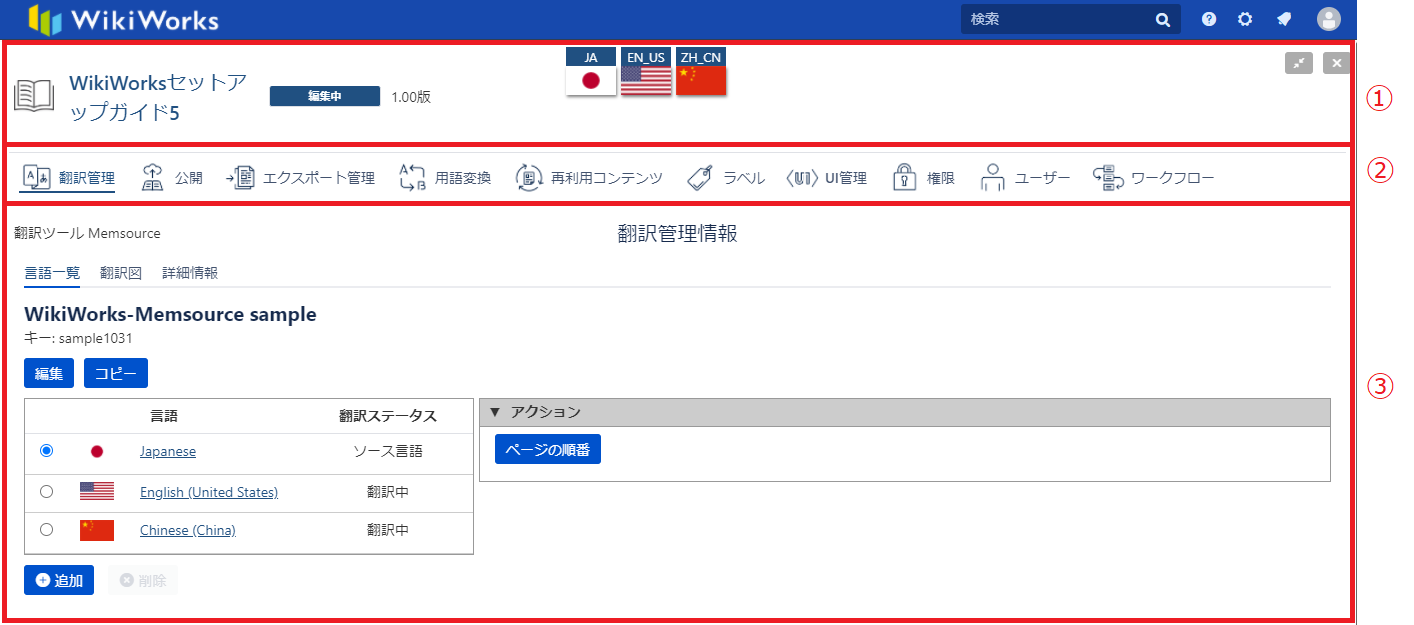This screenshot has height=625, width=1414.
Task: Select the English (United States) radio button
Action: (x=46, y=491)
